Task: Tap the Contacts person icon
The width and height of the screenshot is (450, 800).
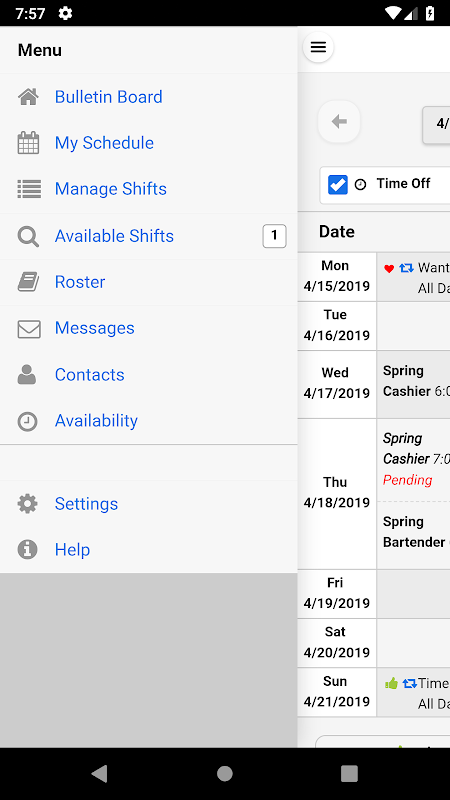Action: [x=27, y=374]
